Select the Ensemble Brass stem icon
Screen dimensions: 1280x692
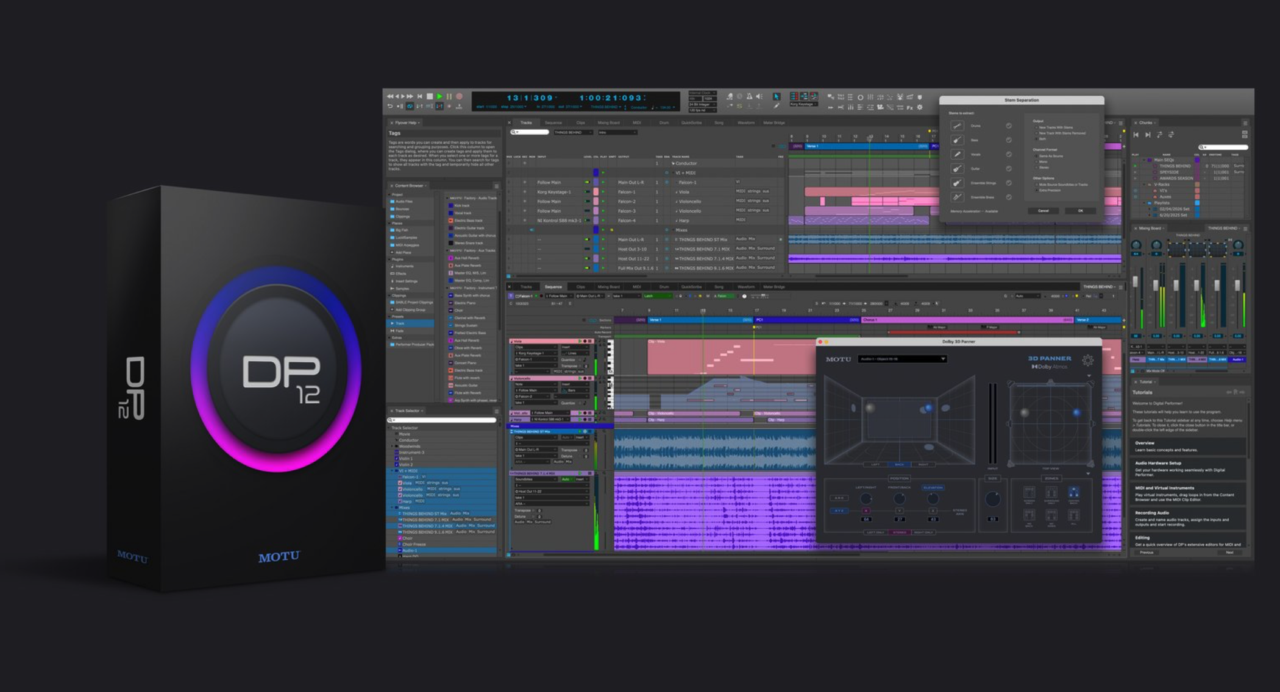coord(957,197)
